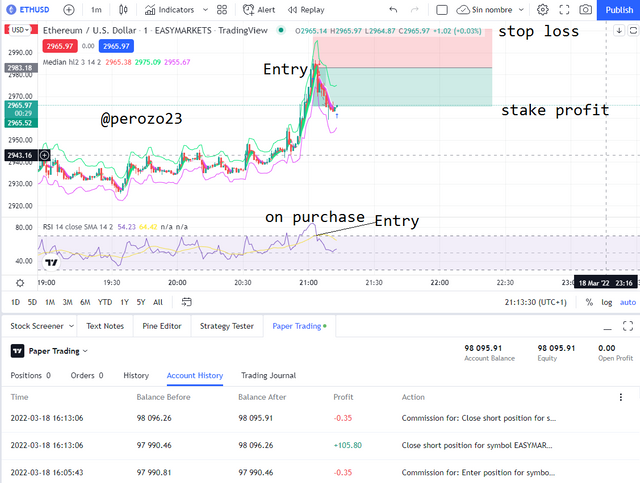Select the YTD date range
This screenshot has width=640, height=483.
pyautogui.click(x=105, y=302)
